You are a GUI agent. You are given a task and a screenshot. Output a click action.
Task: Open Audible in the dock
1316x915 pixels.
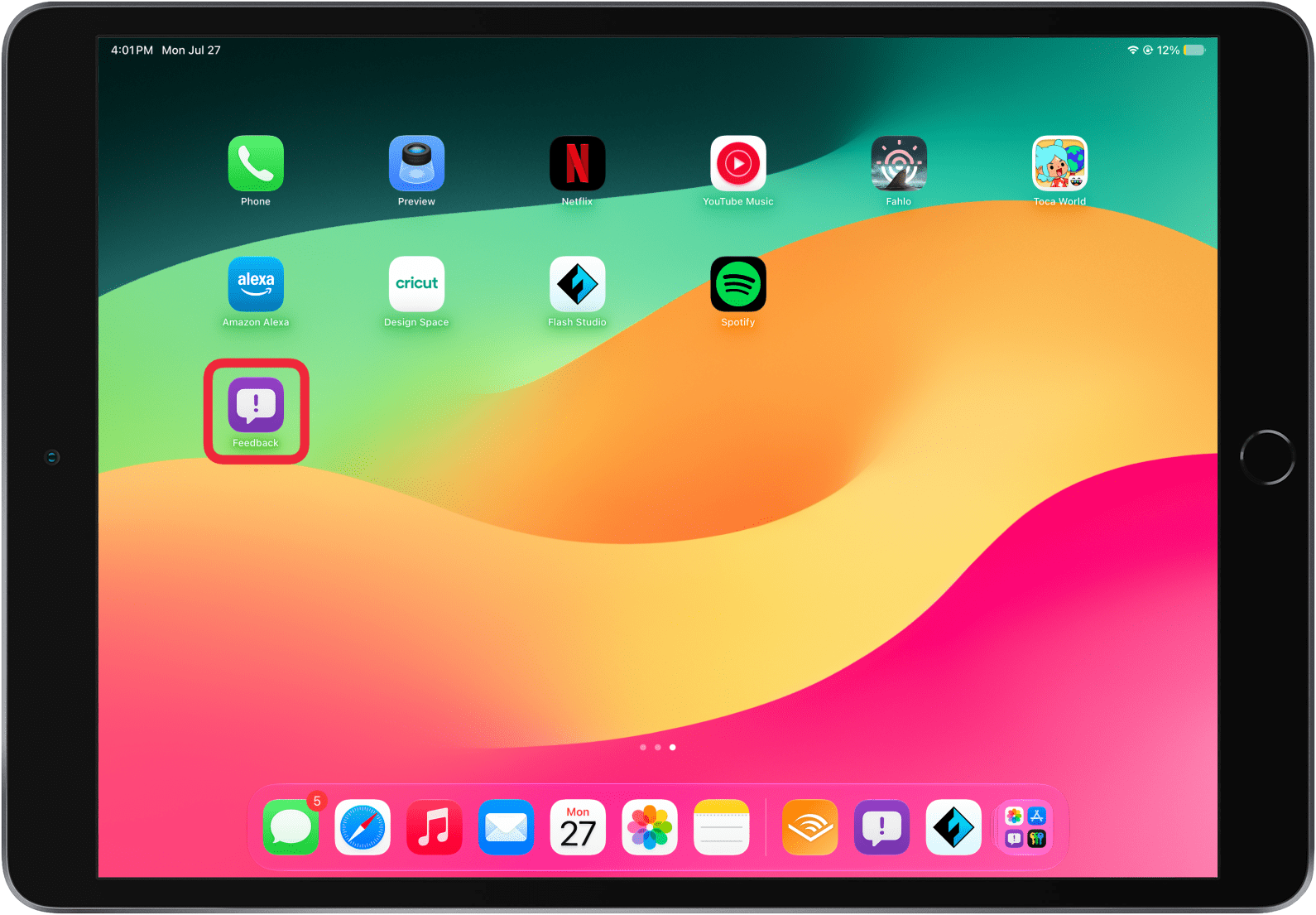[809, 827]
